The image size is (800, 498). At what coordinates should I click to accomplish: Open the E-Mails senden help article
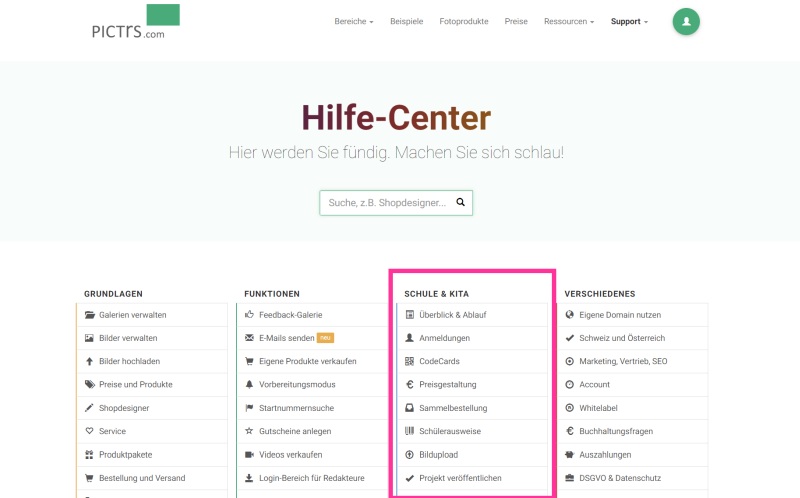pos(285,338)
